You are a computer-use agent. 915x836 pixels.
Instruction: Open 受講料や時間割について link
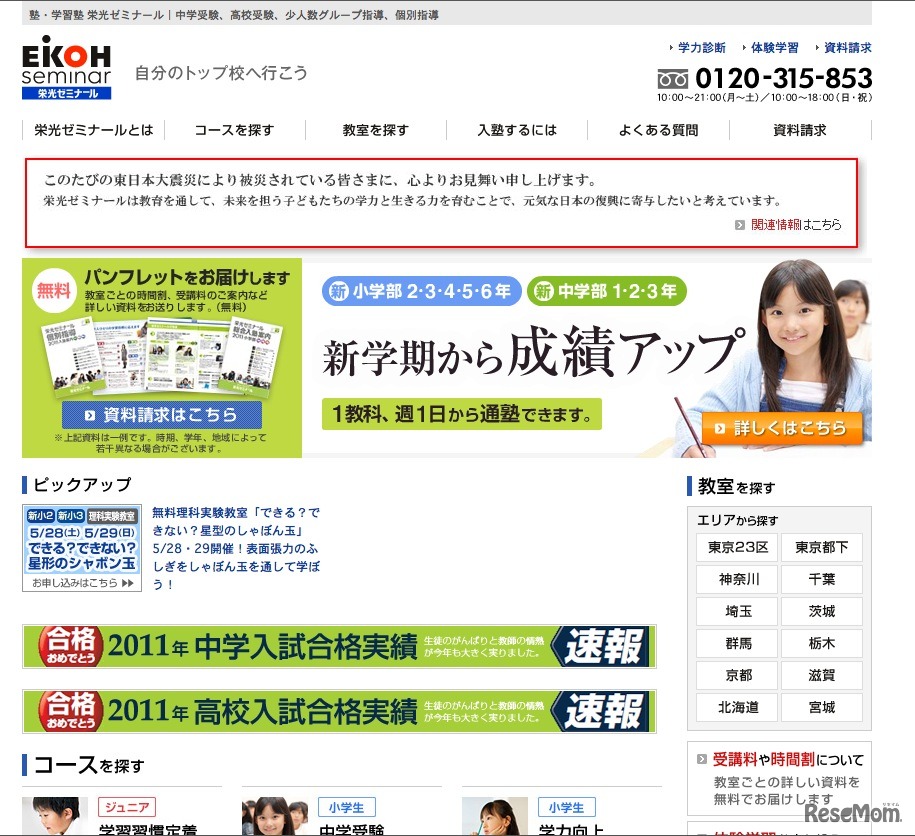pos(788,760)
